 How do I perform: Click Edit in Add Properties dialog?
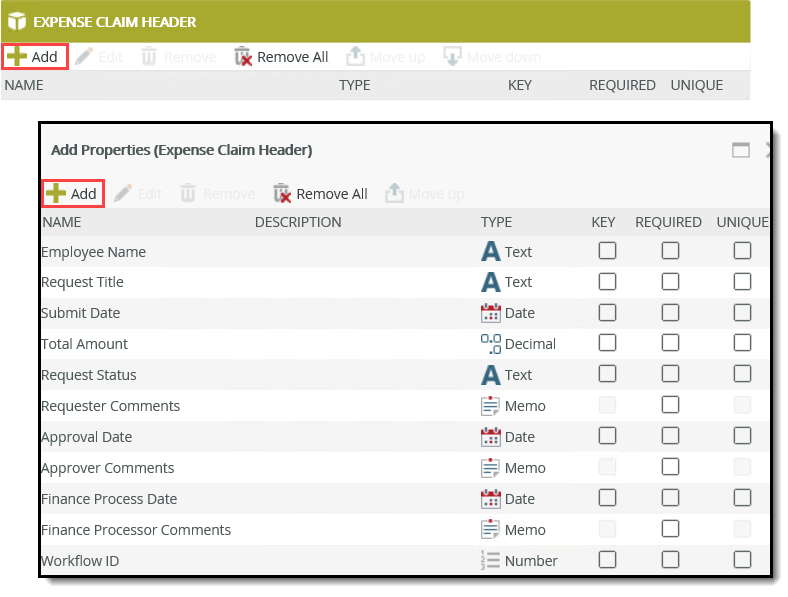pyautogui.click(x=138, y=193)
